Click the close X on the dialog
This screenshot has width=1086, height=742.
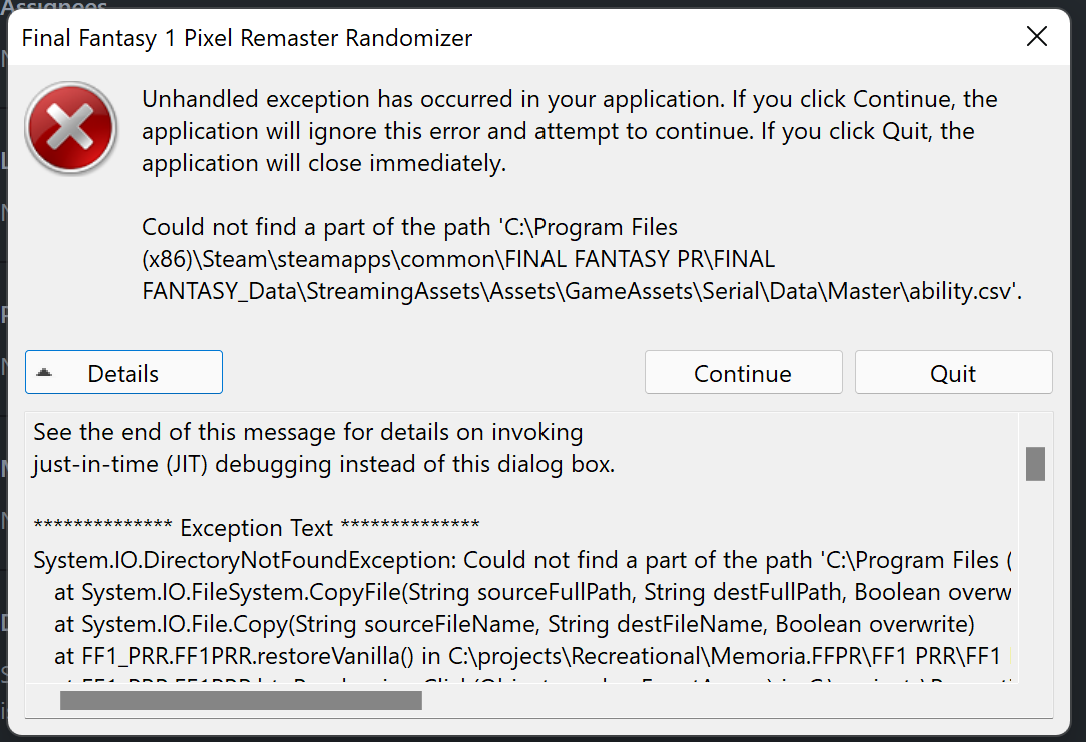(1037, 36)
